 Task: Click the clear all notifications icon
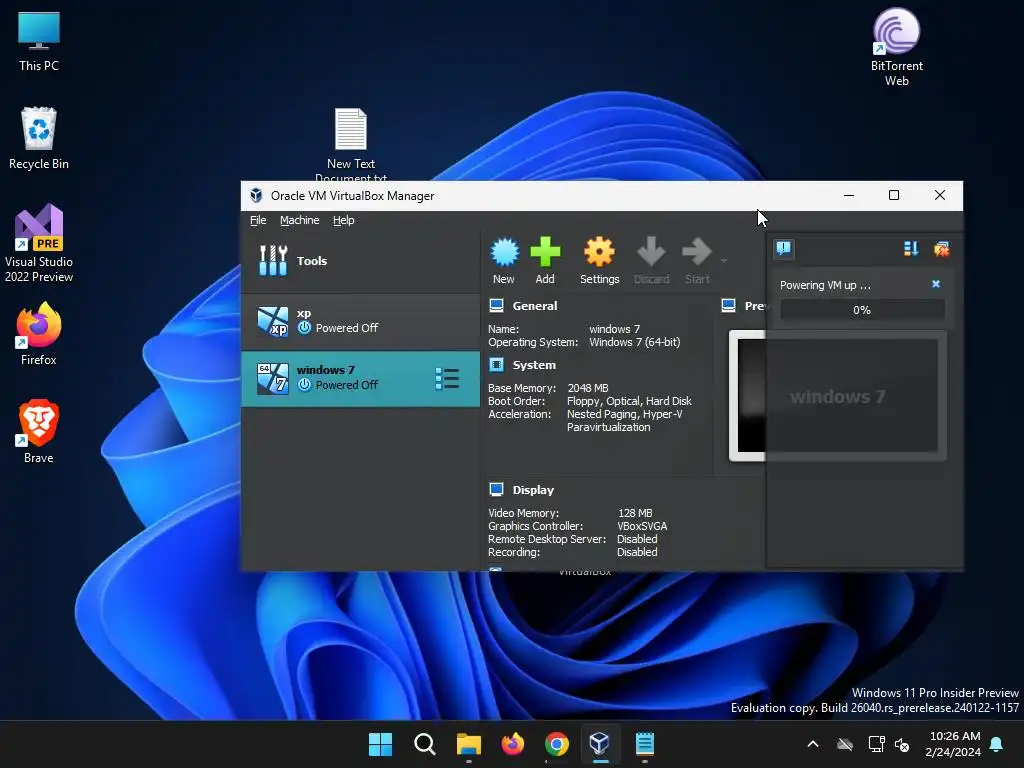[941, 249]
